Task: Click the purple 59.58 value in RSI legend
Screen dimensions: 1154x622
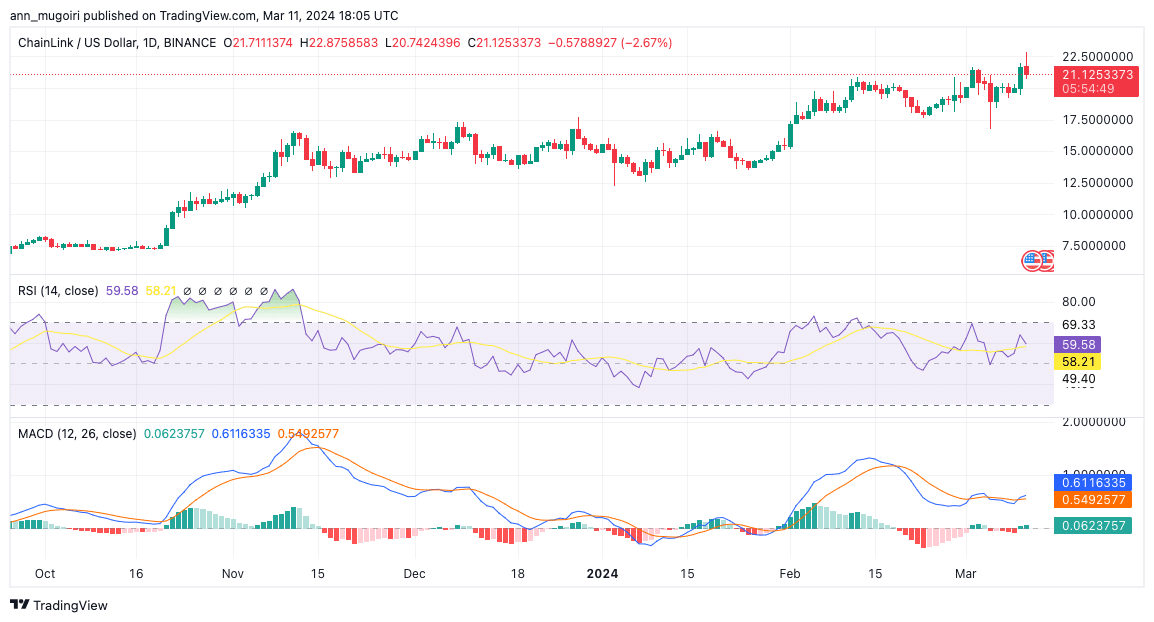Action: pos(121,291)
